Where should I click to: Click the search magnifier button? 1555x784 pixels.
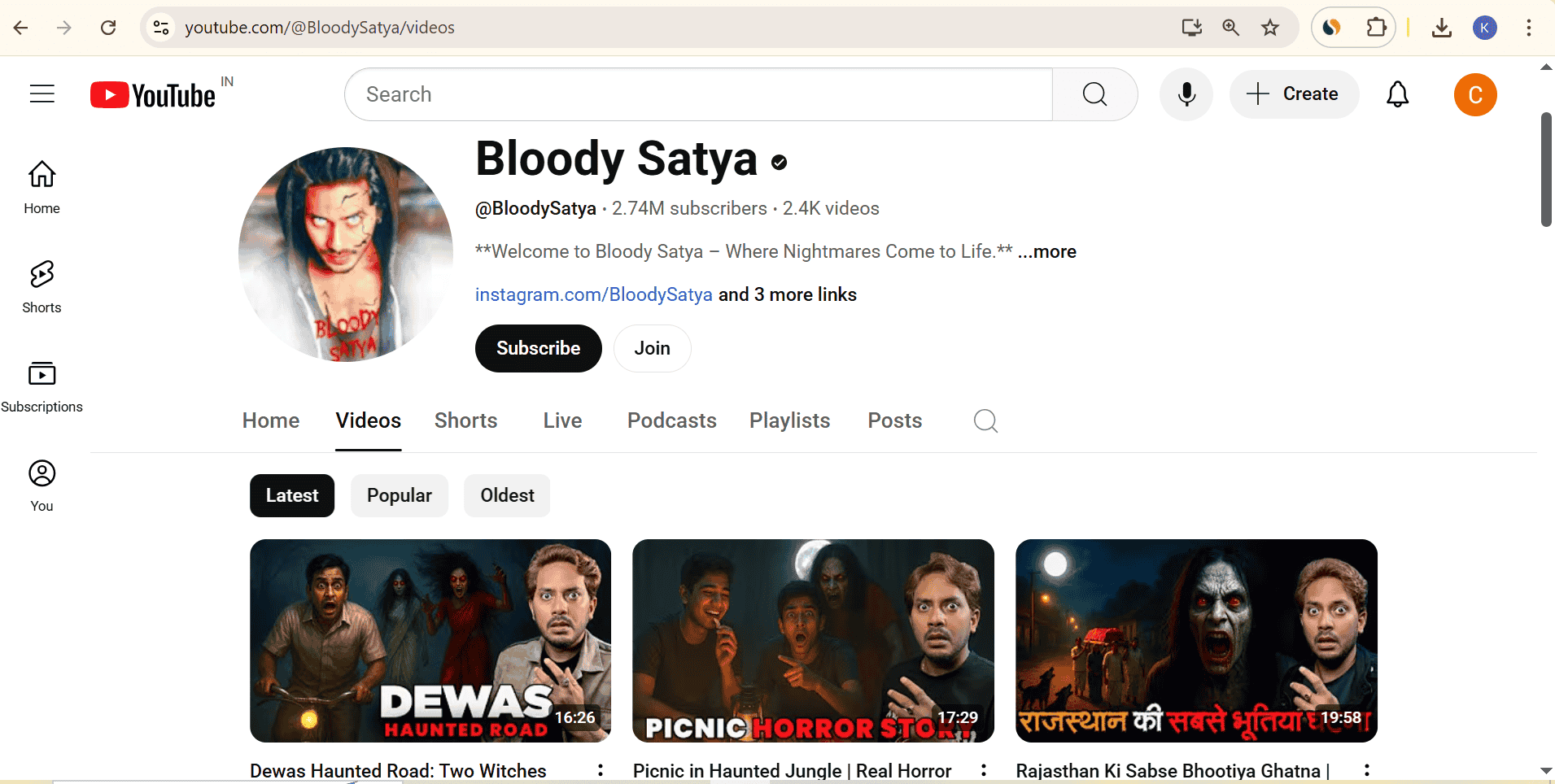(x=1094, y=94)
